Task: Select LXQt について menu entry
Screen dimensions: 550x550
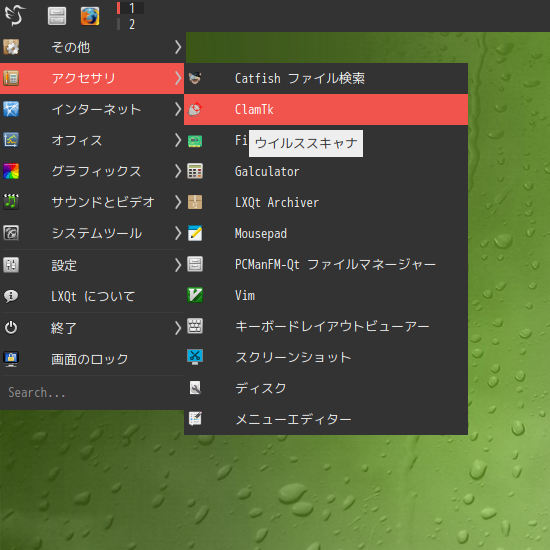Action: [x=92, y=296]
